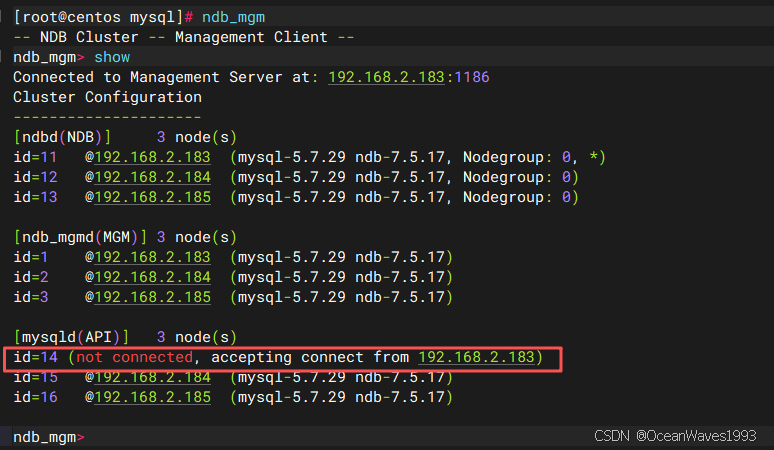
Task: Click the ndb_mgm command on the shell line
Action: (x=233, y=17)
